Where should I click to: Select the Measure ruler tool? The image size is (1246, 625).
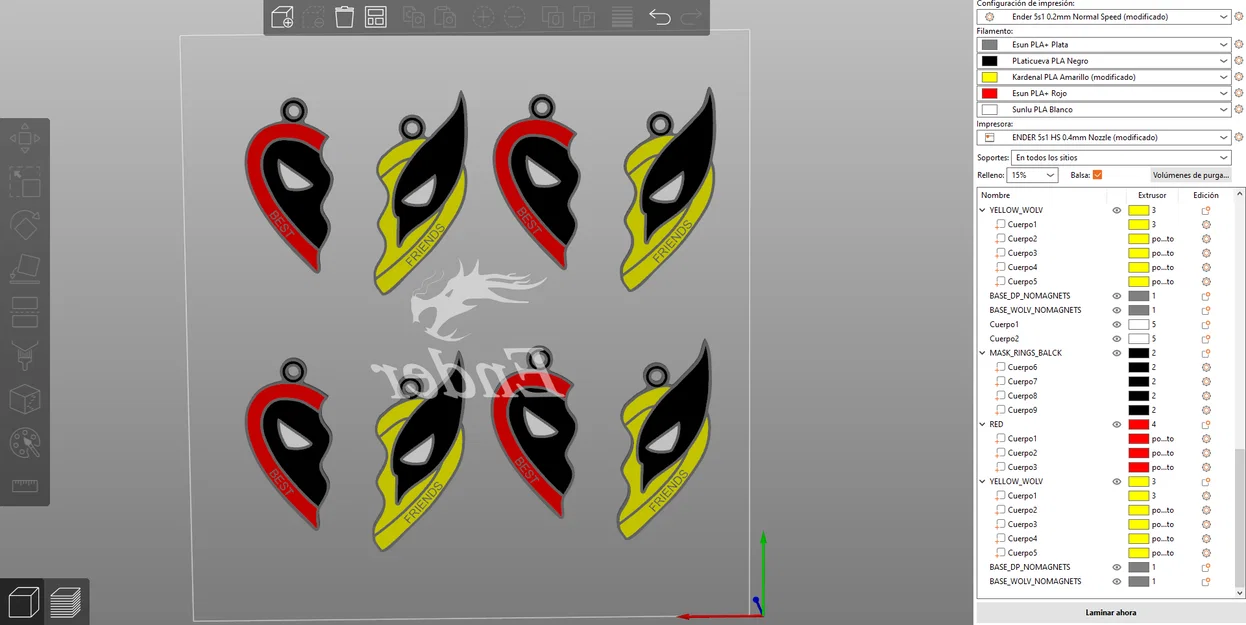click(24, 486)
